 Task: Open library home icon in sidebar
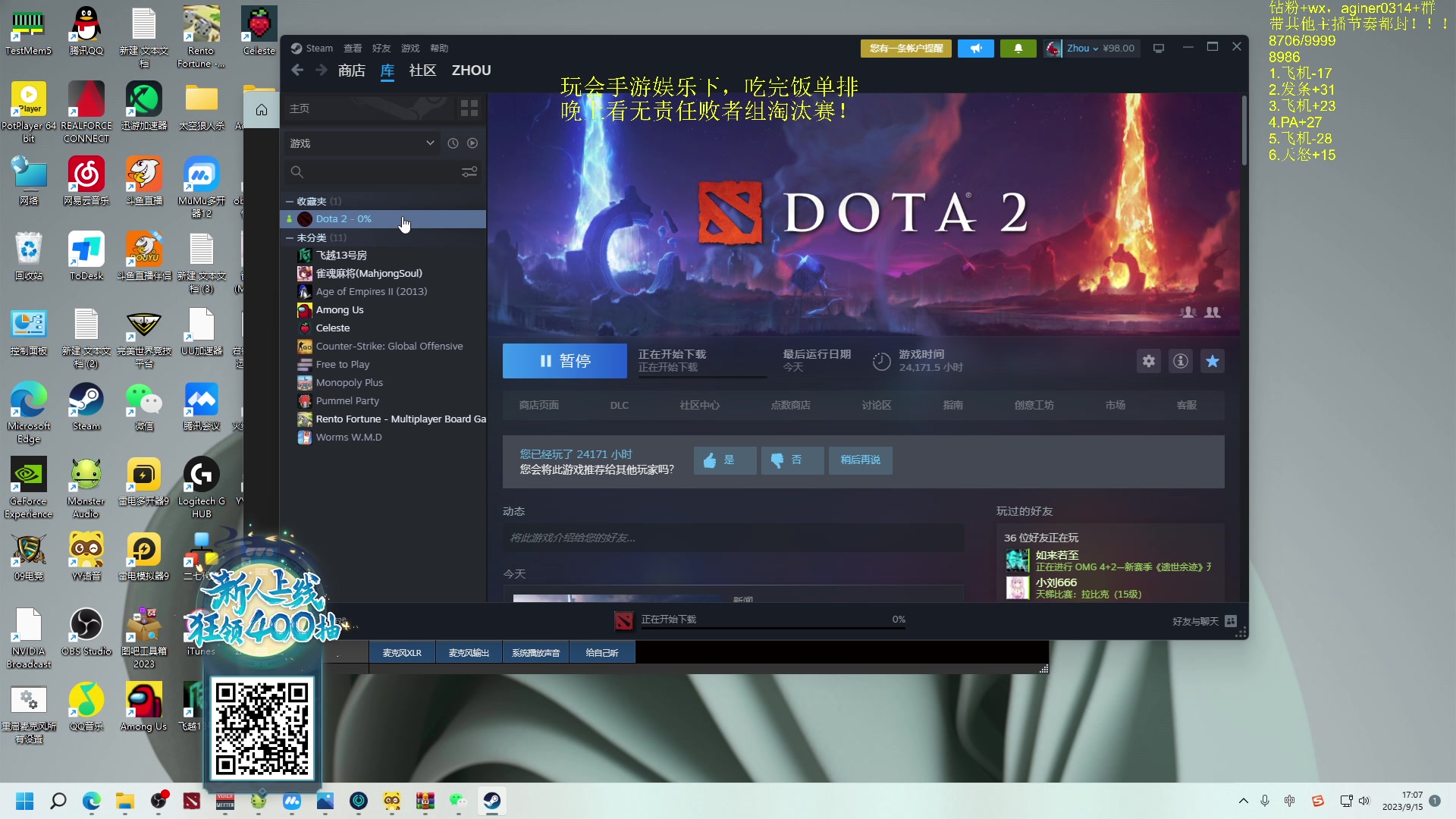262,110
